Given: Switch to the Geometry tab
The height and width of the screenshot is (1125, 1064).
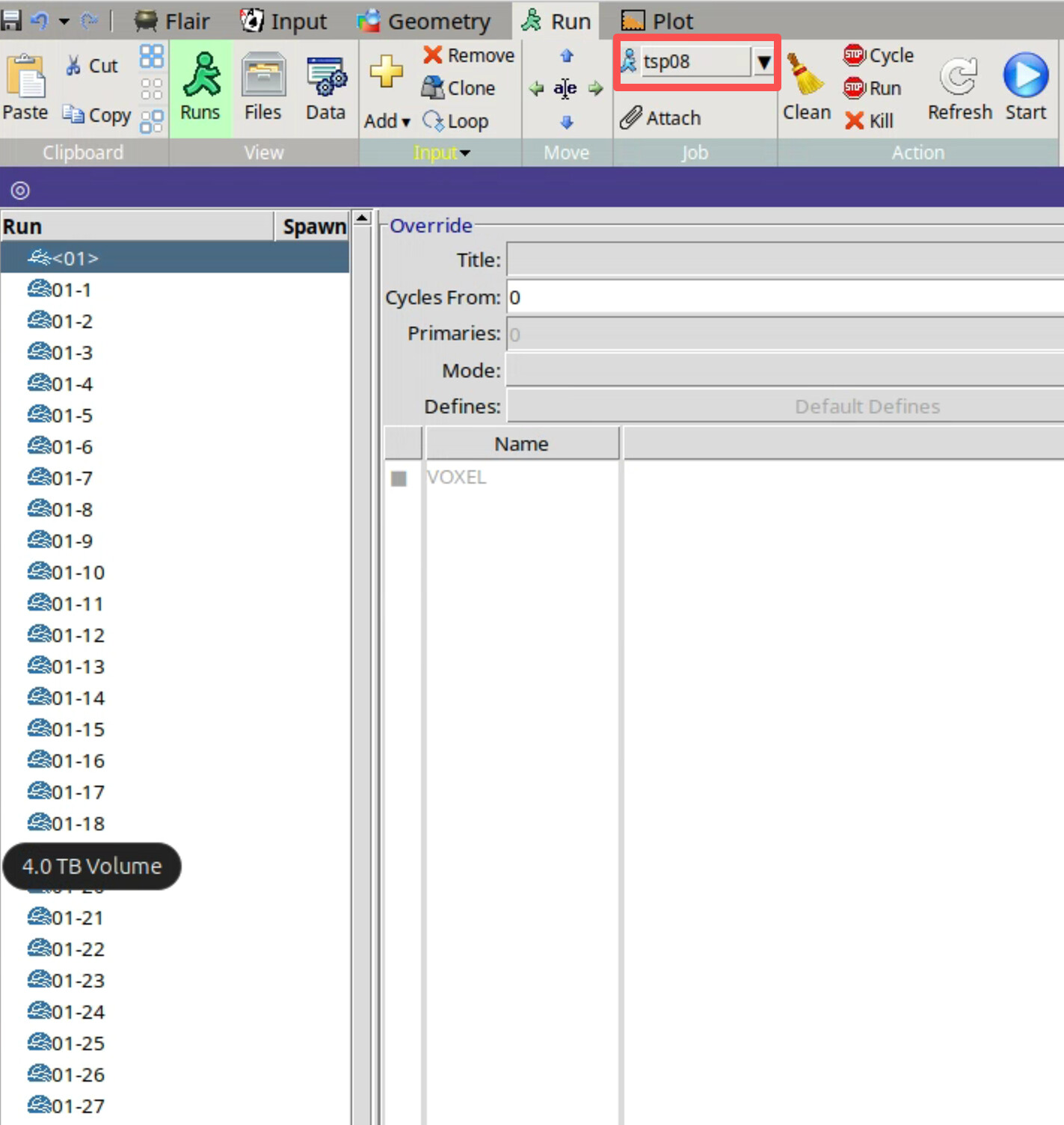Looking at the screenshot, I should click(424, 21).
